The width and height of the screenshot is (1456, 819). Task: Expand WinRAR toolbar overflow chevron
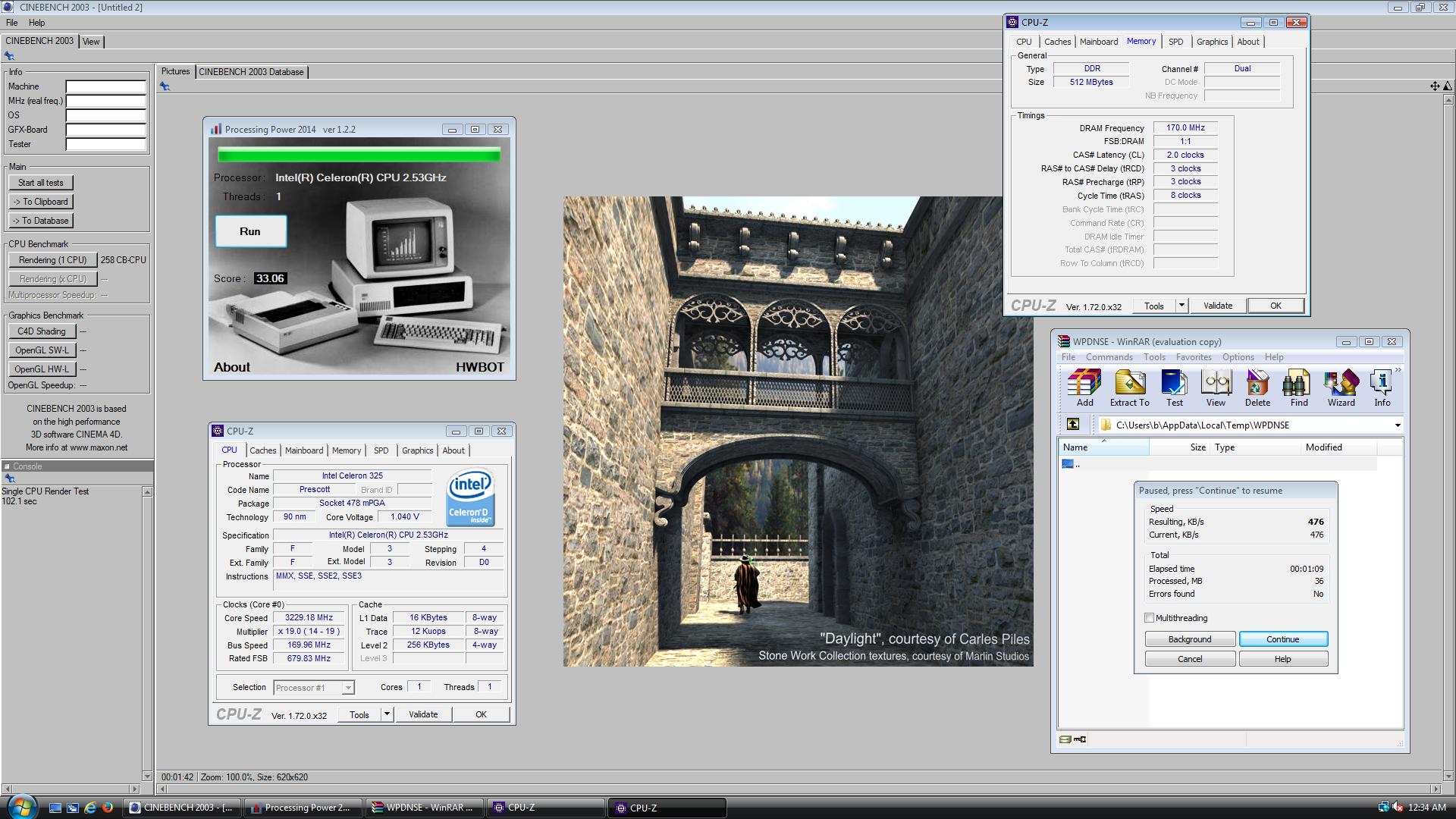(1398, 370)
